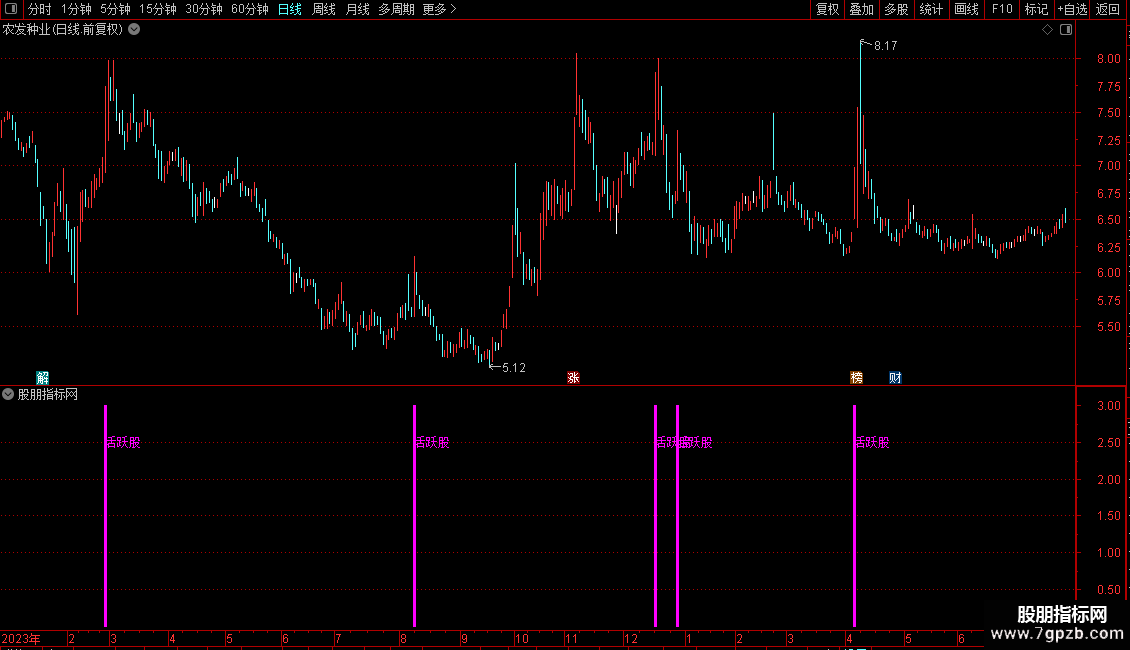Open F10 company information
This screenshot has width=1130, height=650.
1002,9
